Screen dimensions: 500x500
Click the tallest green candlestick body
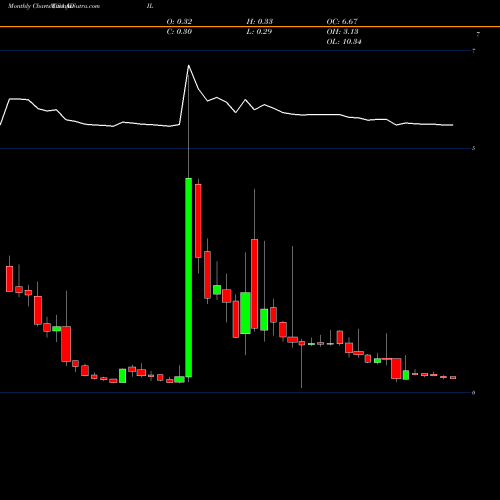(x=189, y=278)
